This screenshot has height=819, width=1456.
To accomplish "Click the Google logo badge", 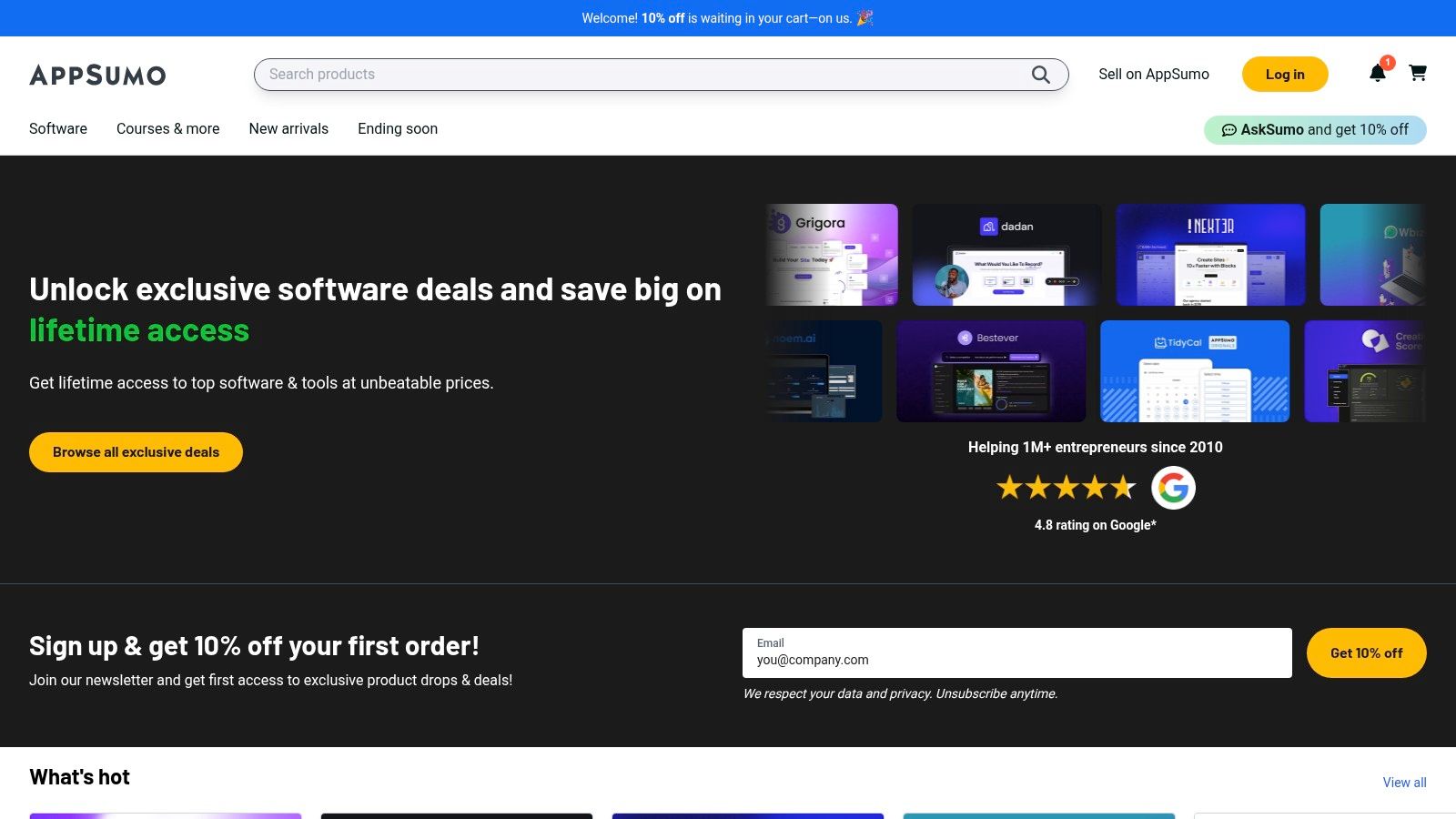I will [x=1173, y=488].
